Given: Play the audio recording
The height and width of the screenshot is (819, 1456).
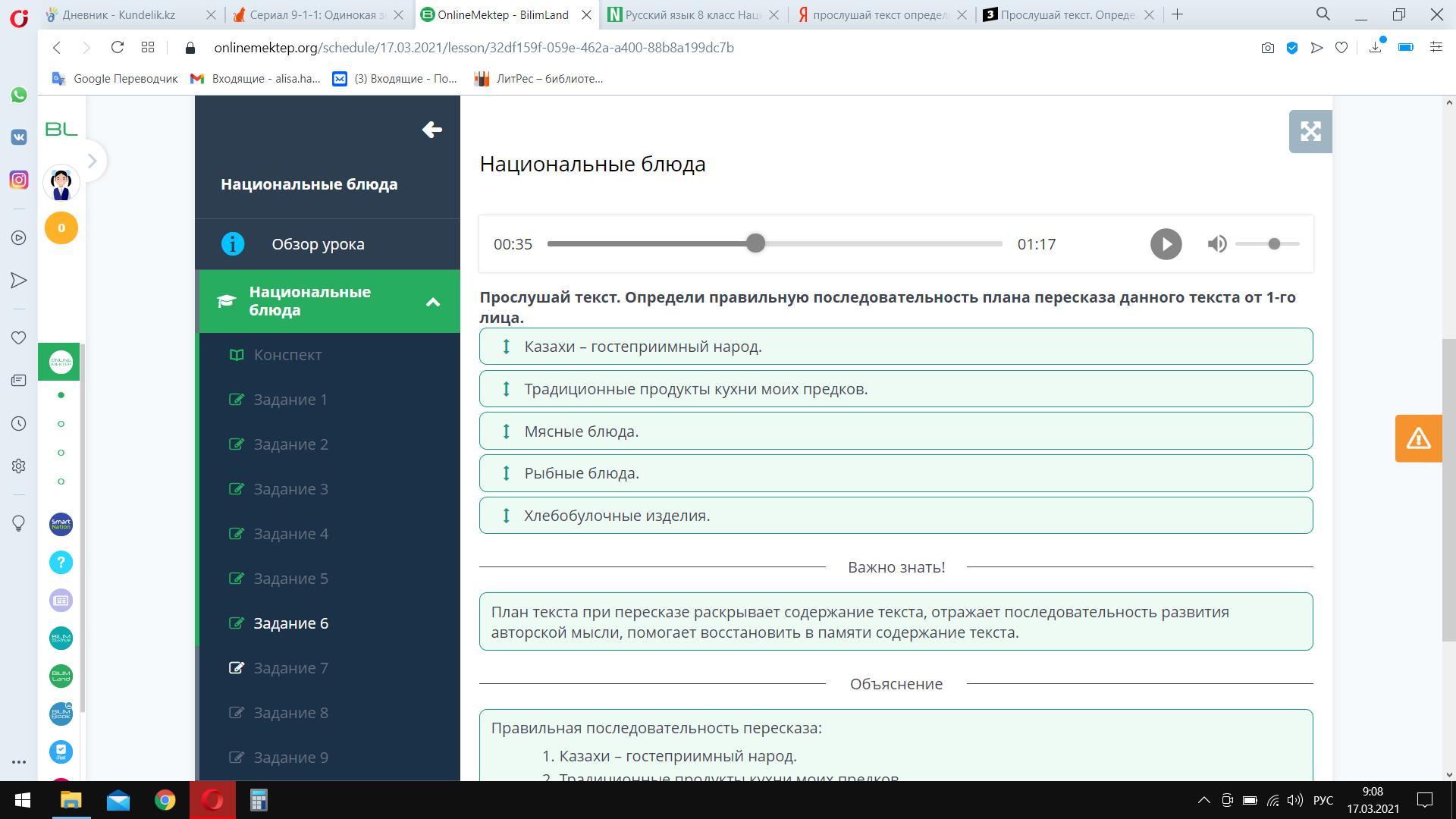Looking at the screenshot, I should (1166, 244).
